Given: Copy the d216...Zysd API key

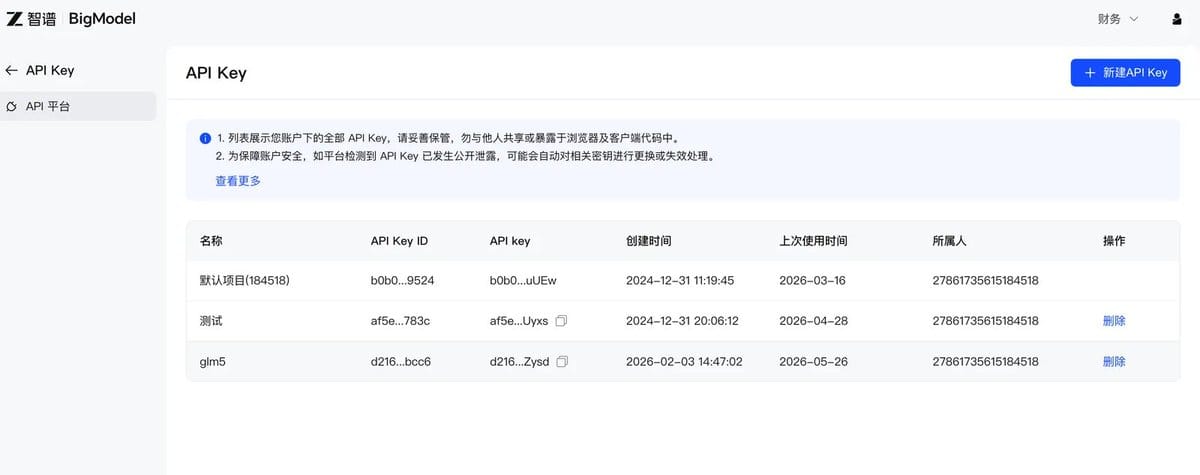Looking at the screenshot, I should tap(562, 361).
